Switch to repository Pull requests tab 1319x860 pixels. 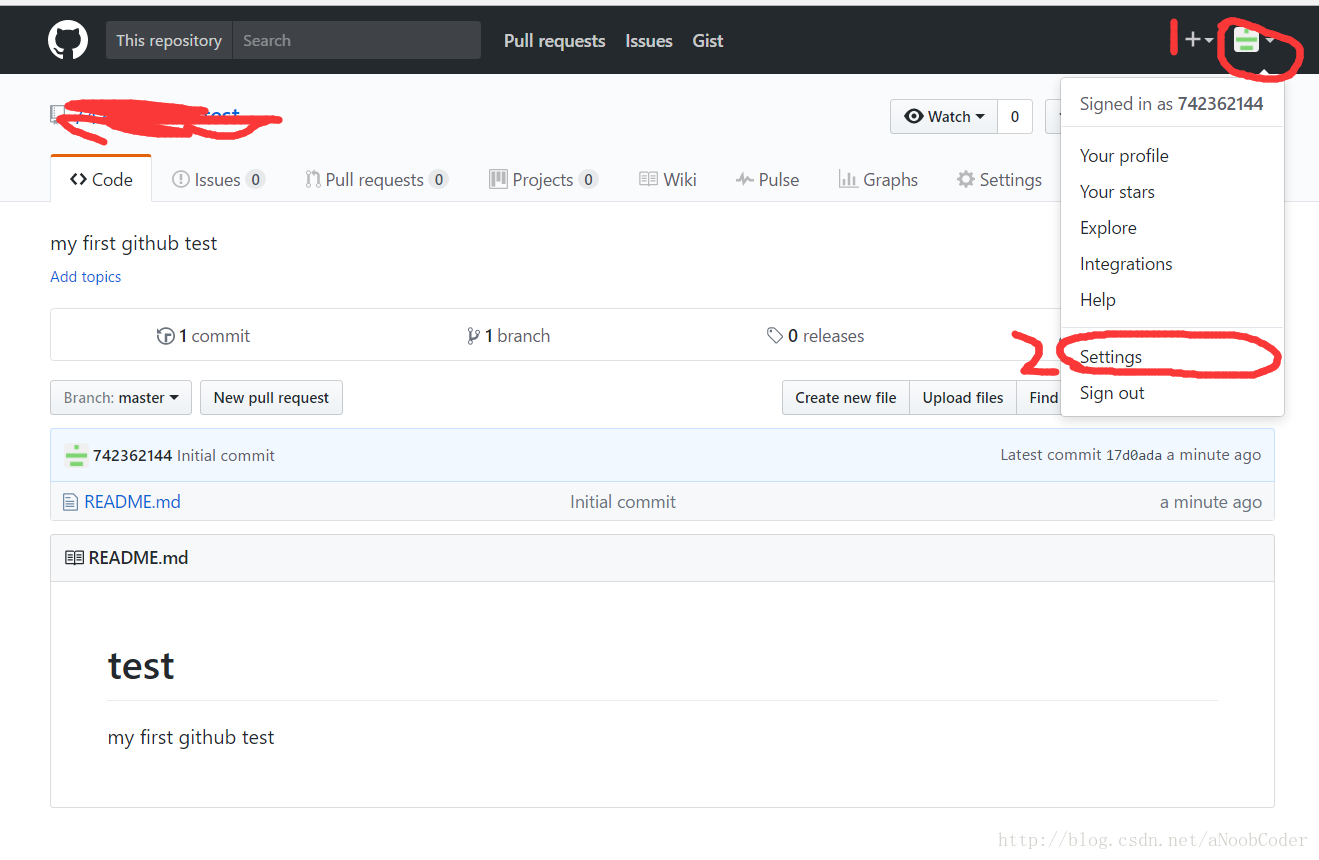376,180
